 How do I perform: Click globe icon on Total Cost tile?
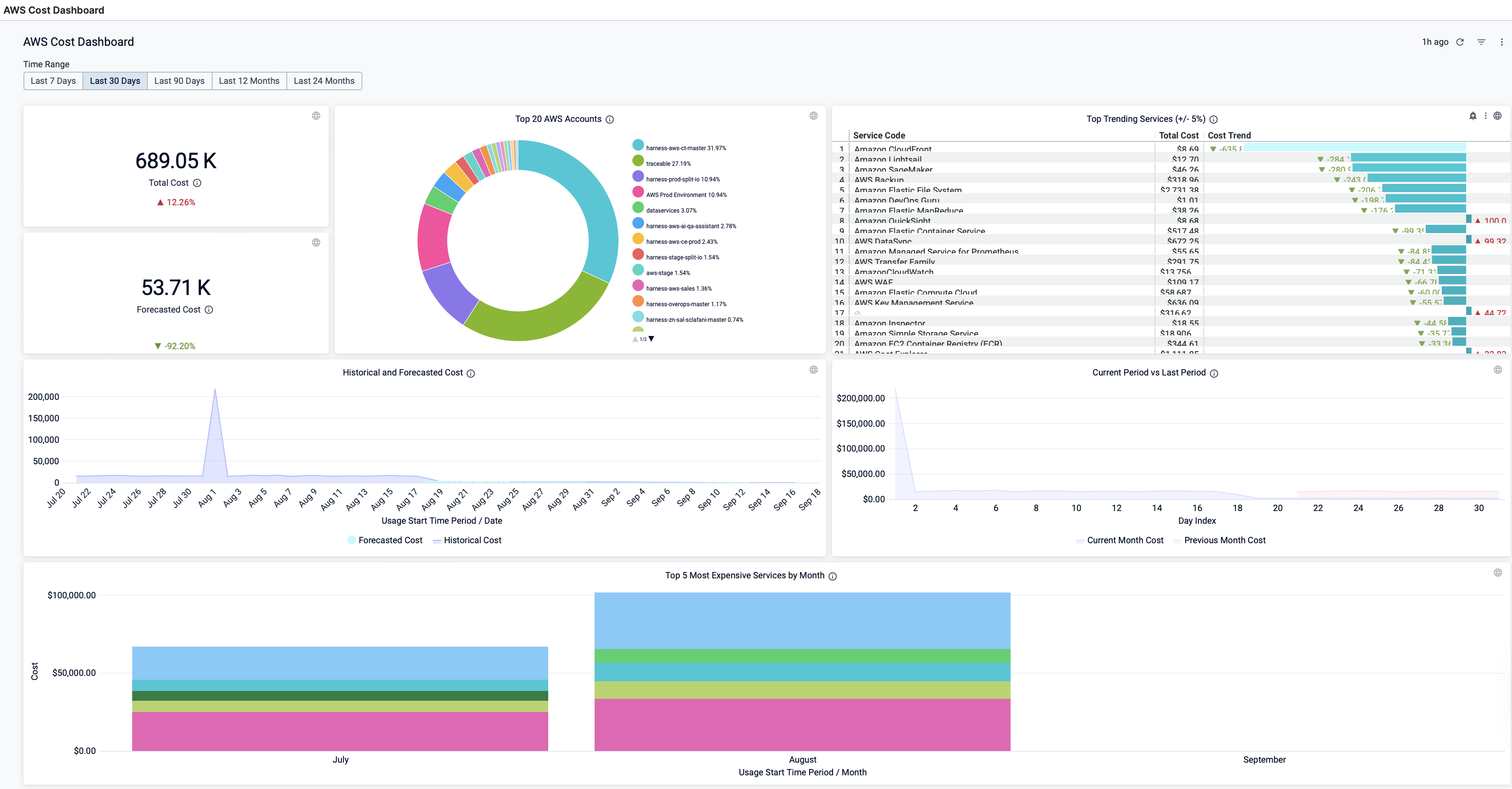316,116
